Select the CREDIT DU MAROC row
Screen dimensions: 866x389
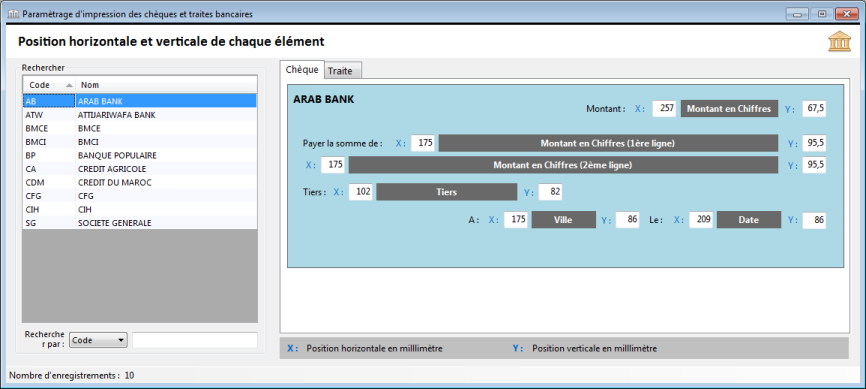140,182
